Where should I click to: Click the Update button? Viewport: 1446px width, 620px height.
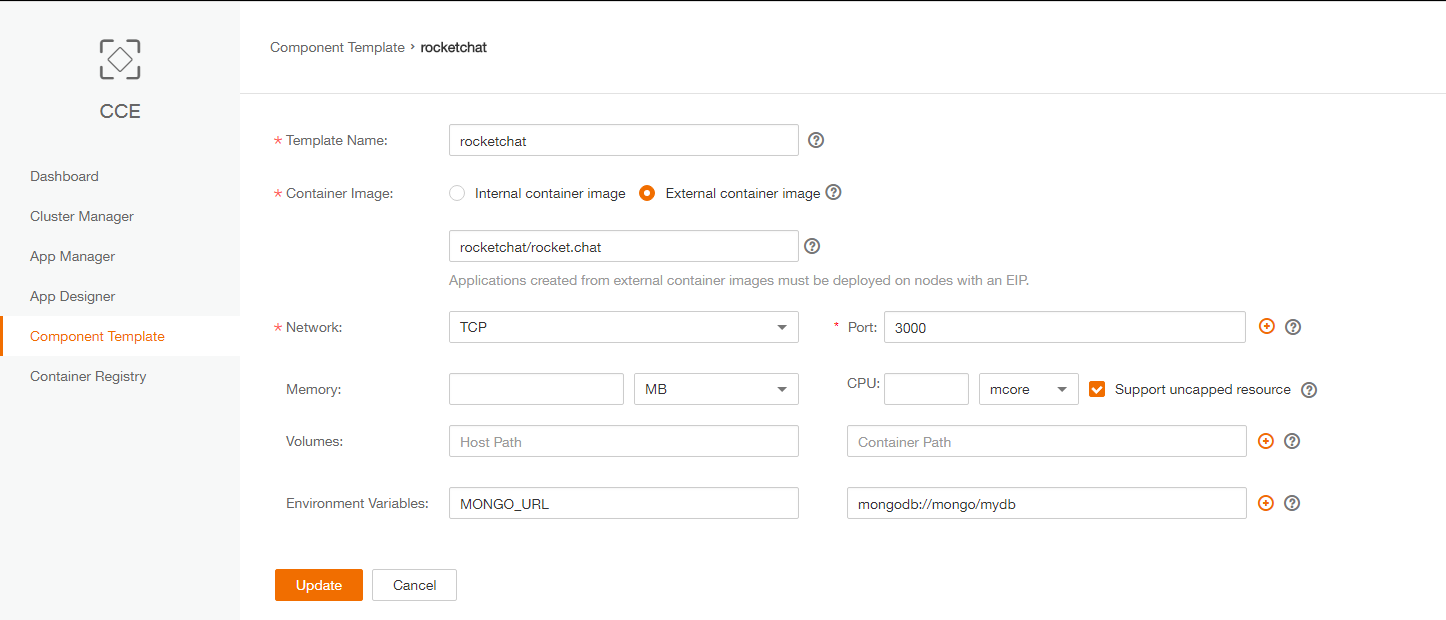[x=319, y=585]
